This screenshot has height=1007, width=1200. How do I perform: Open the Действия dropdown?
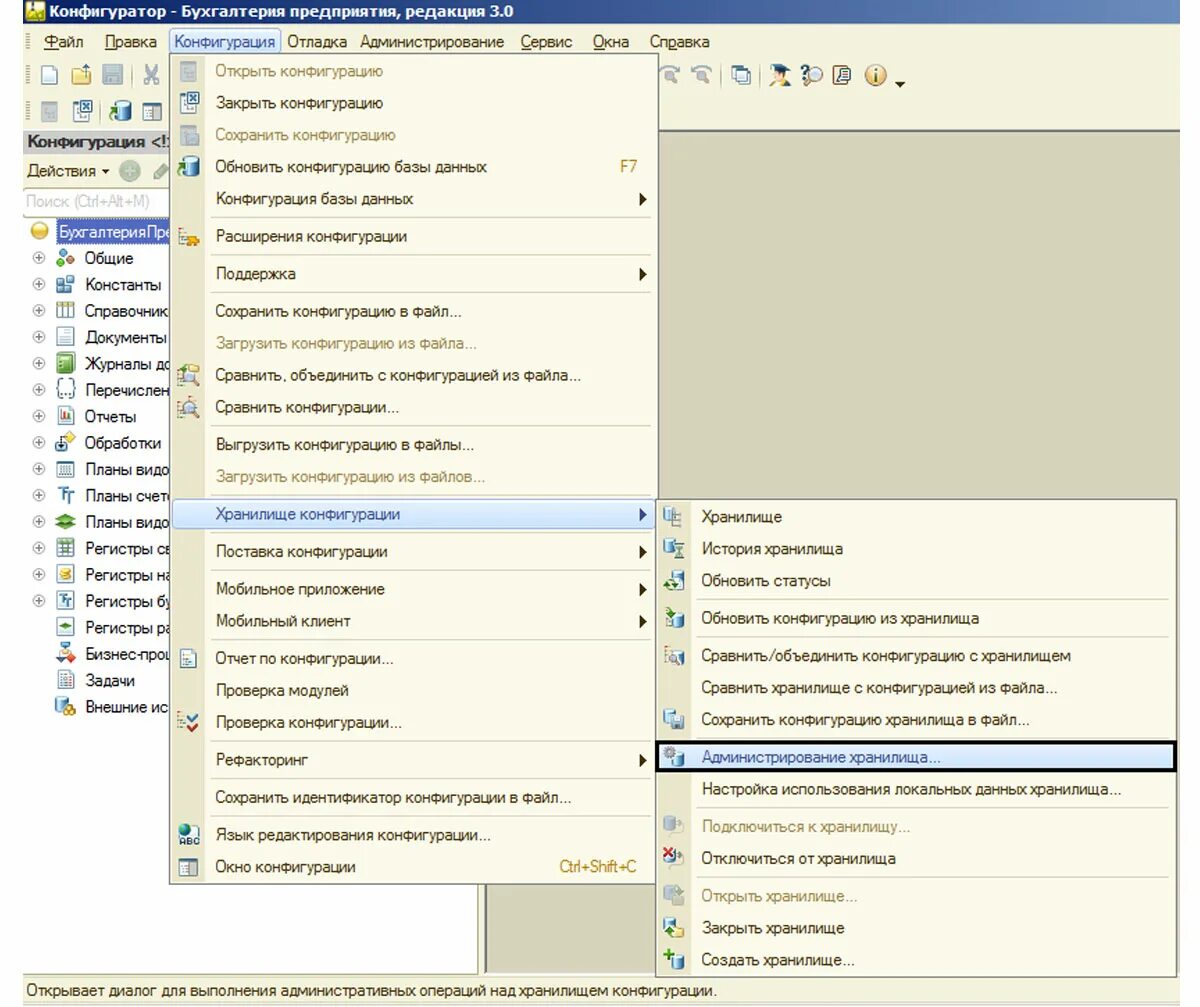click(x=68, y=171)
